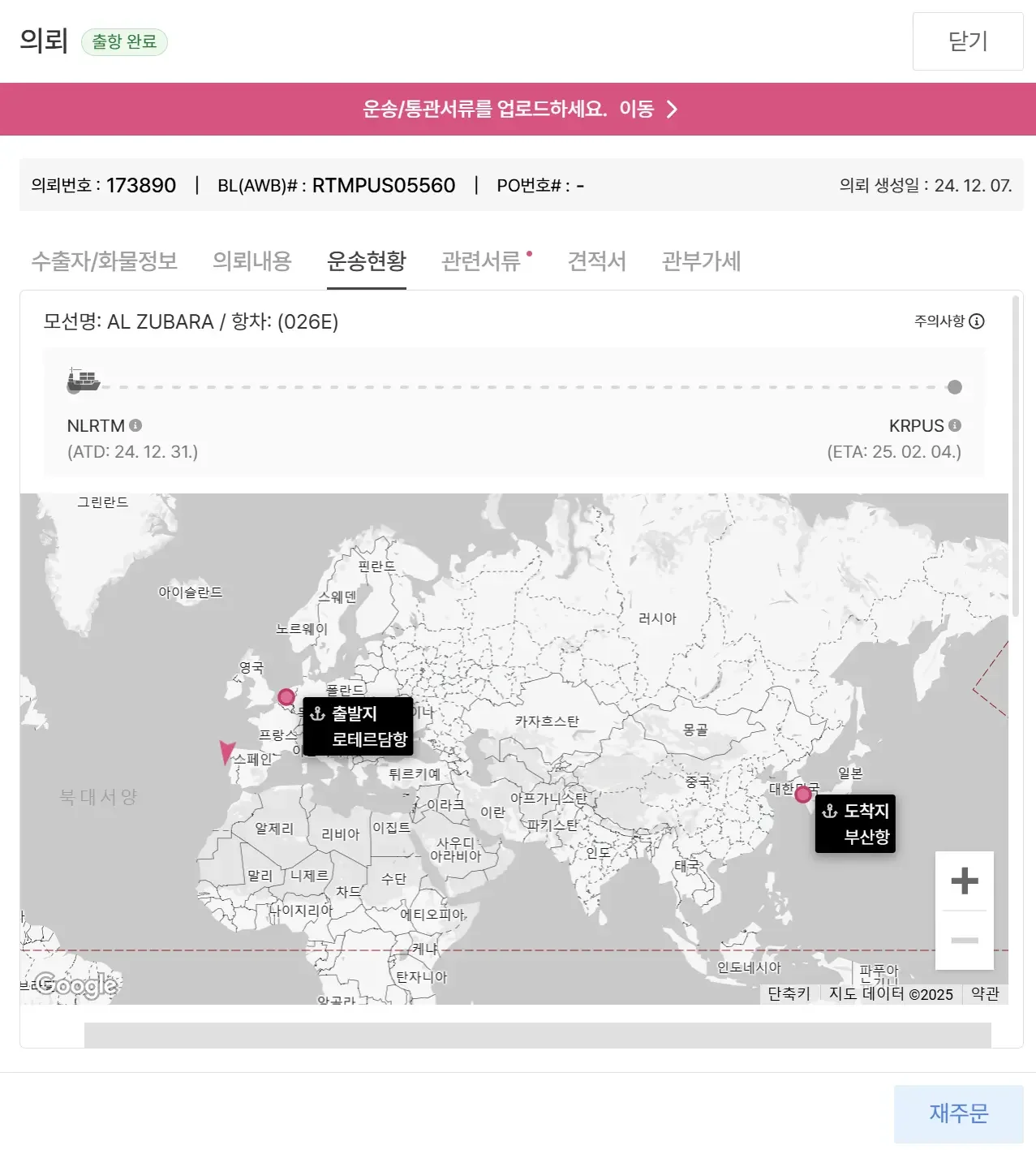The width and height of the screenshot is (1036, 1150).
Task: Open the map 단축키 link
Action: pyautogui.click(x=789, y=994)
